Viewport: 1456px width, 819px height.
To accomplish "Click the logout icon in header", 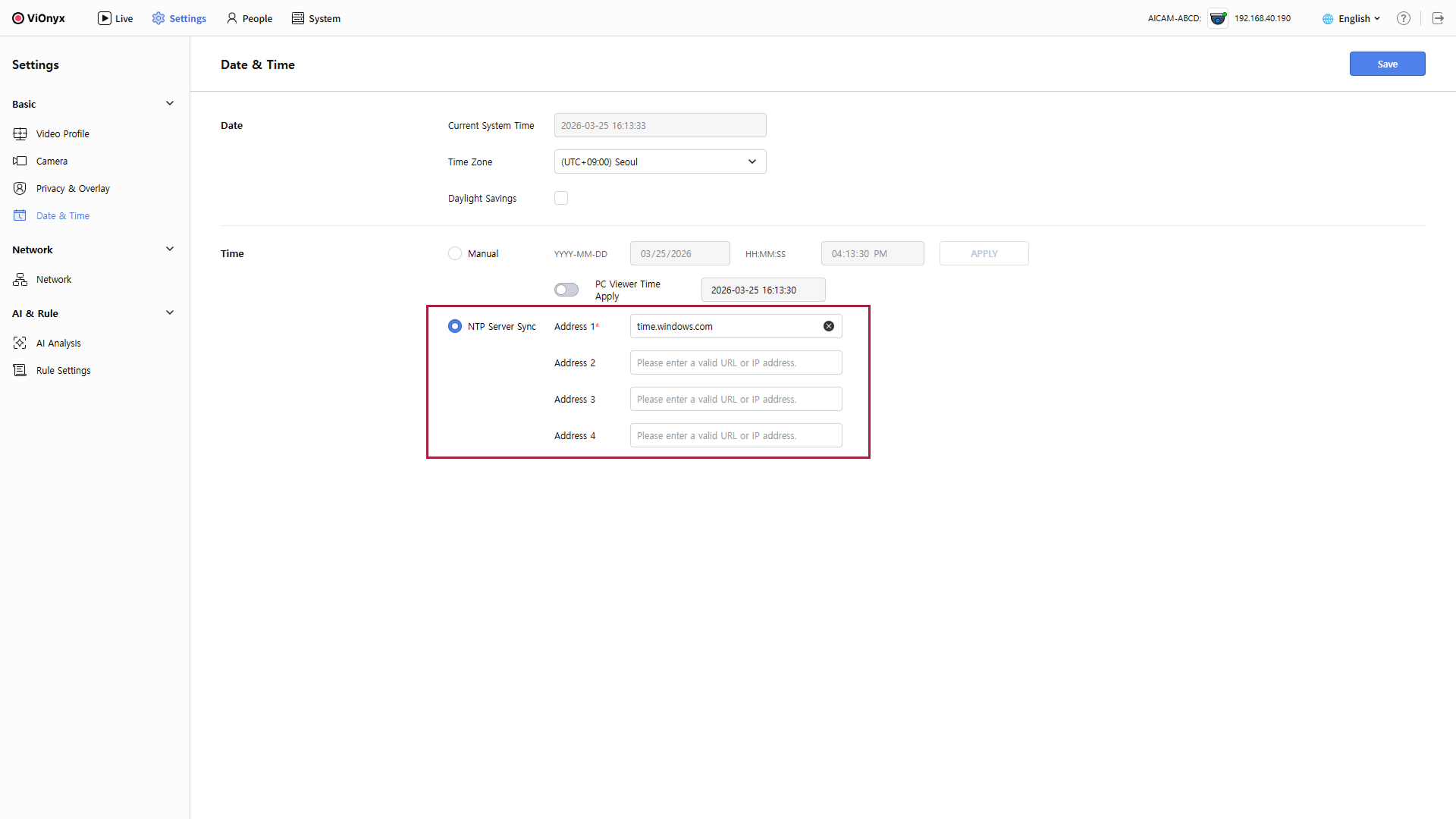I will pyautogui.click(x=1438, y=18).
